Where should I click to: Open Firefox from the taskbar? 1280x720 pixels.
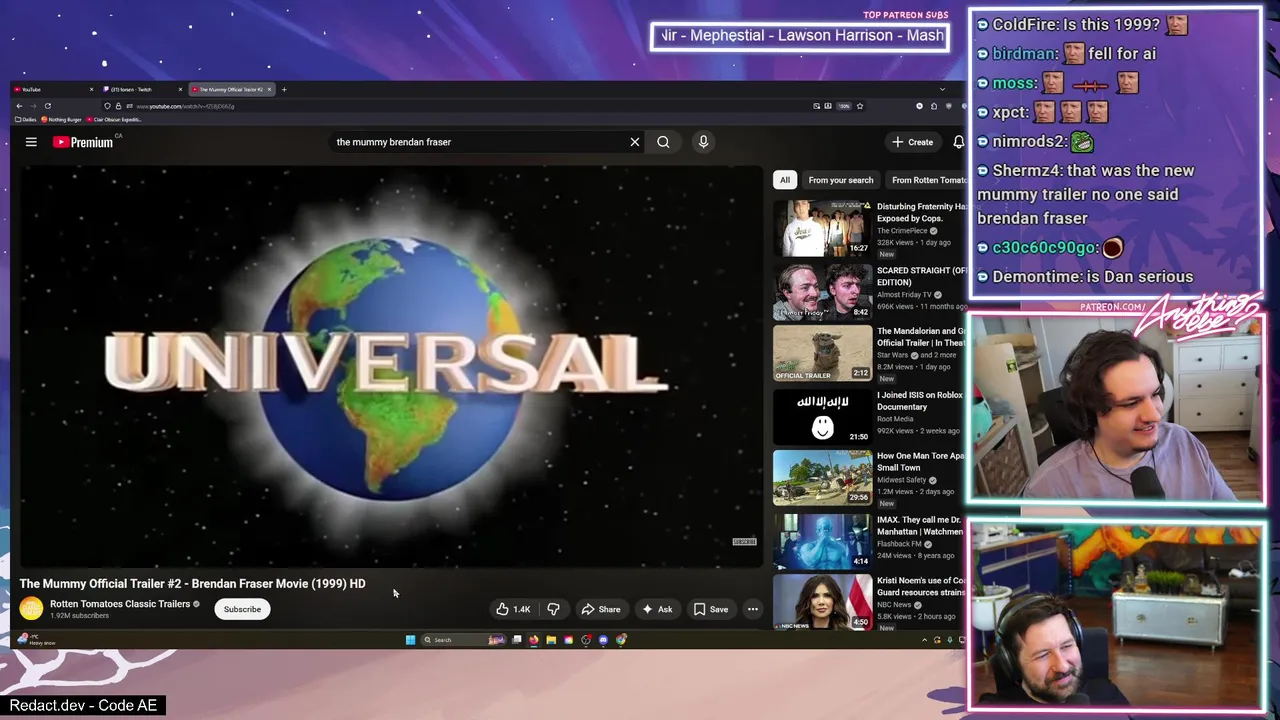(534, 640)
